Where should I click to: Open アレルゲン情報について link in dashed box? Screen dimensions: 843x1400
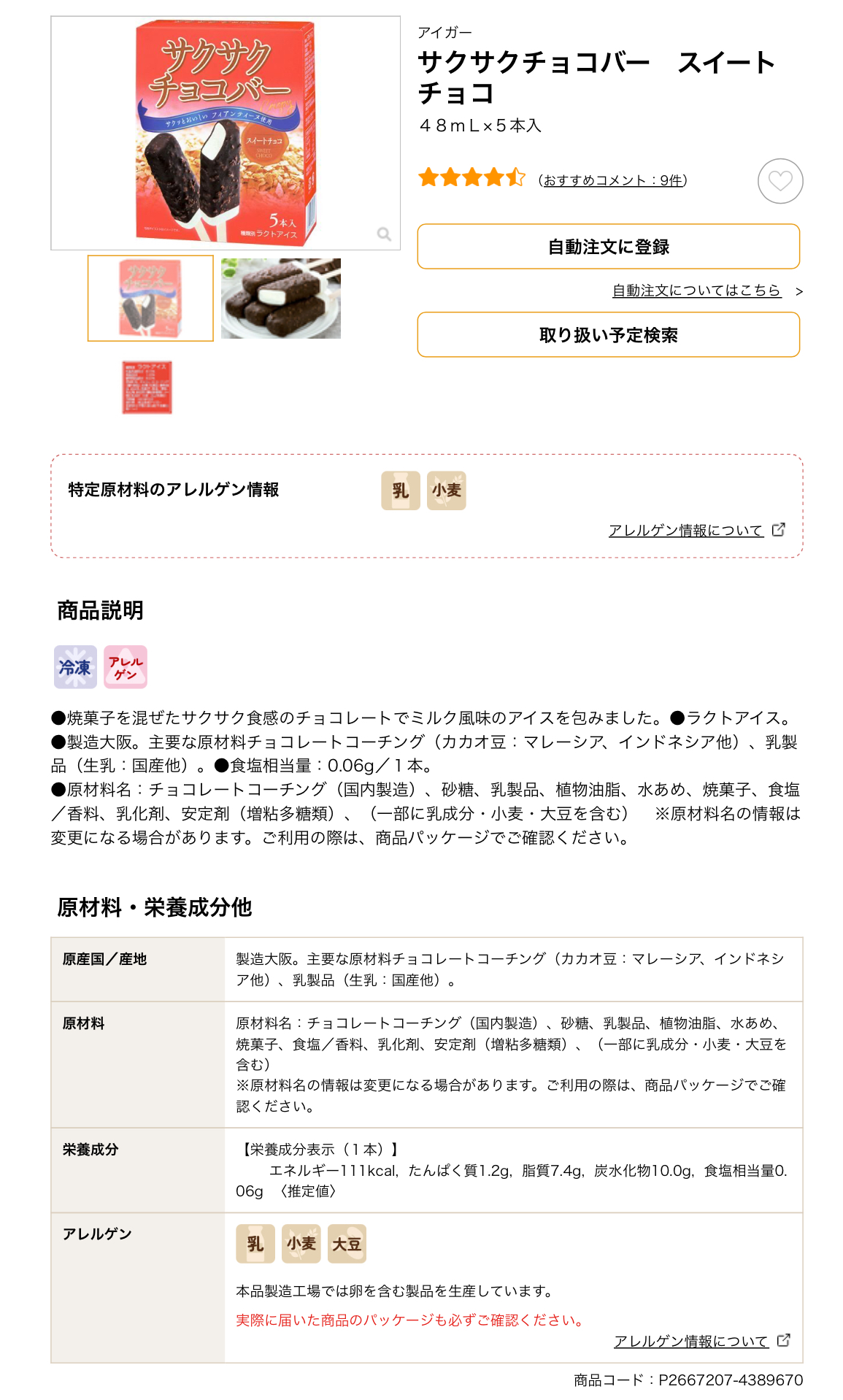(x=686, y=531)
